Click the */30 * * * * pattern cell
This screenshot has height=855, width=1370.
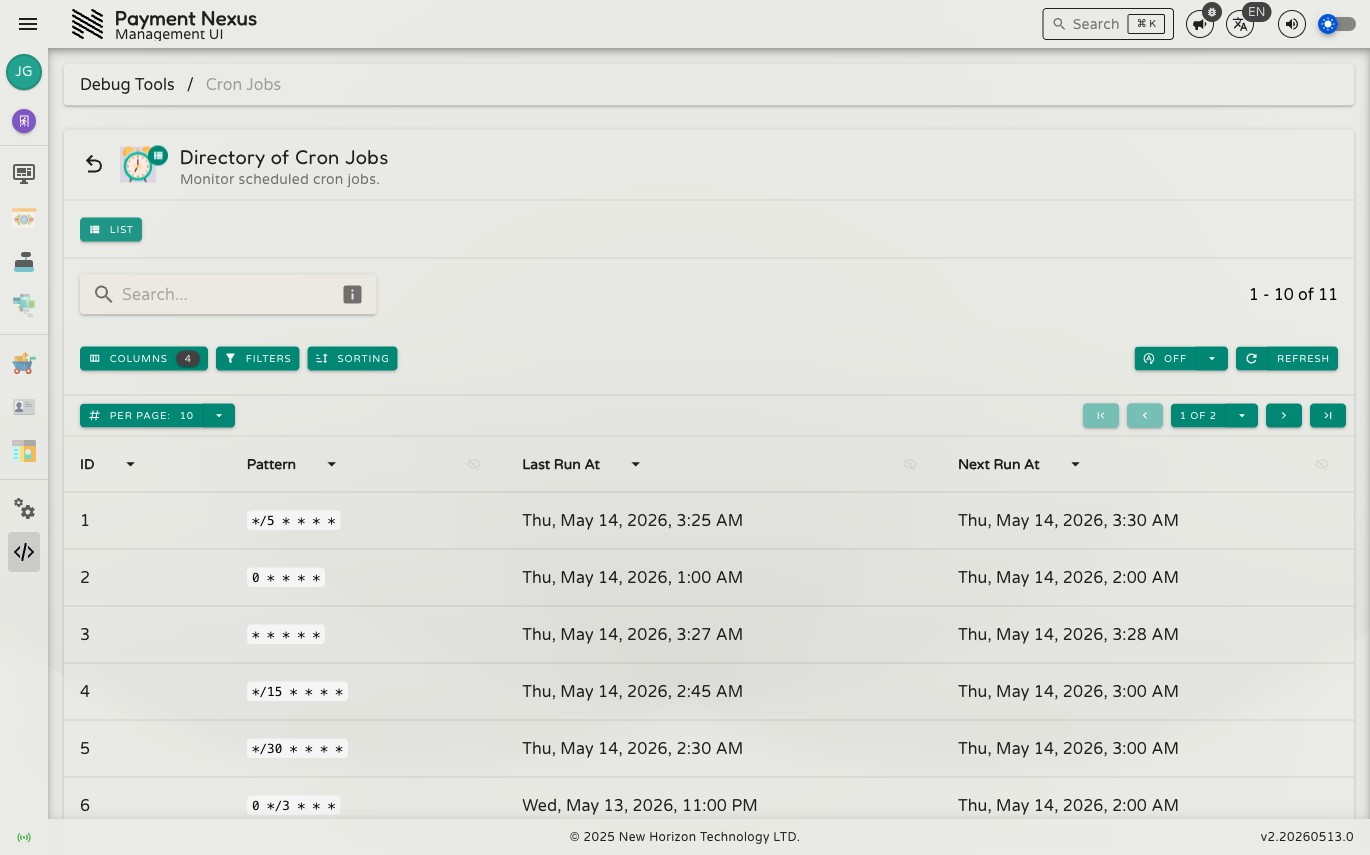click(x=297, y=748)
